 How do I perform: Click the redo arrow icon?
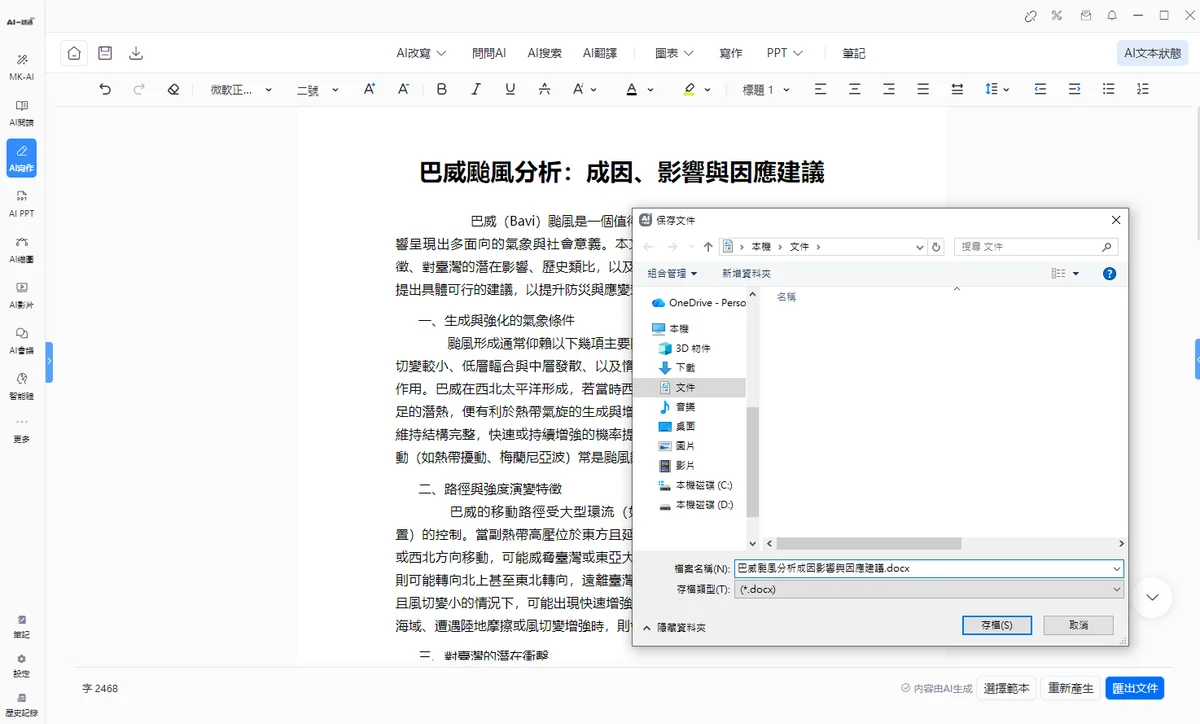[x=139, y=89]
